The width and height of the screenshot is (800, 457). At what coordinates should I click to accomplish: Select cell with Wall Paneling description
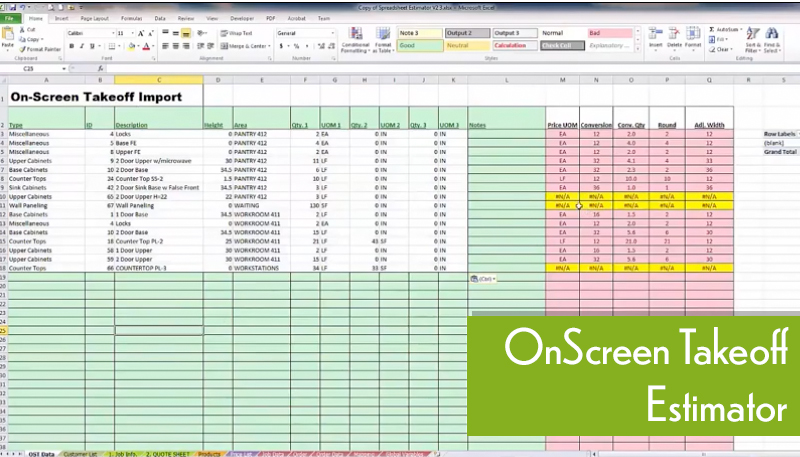pyautogui.click(x=159, y=206)
